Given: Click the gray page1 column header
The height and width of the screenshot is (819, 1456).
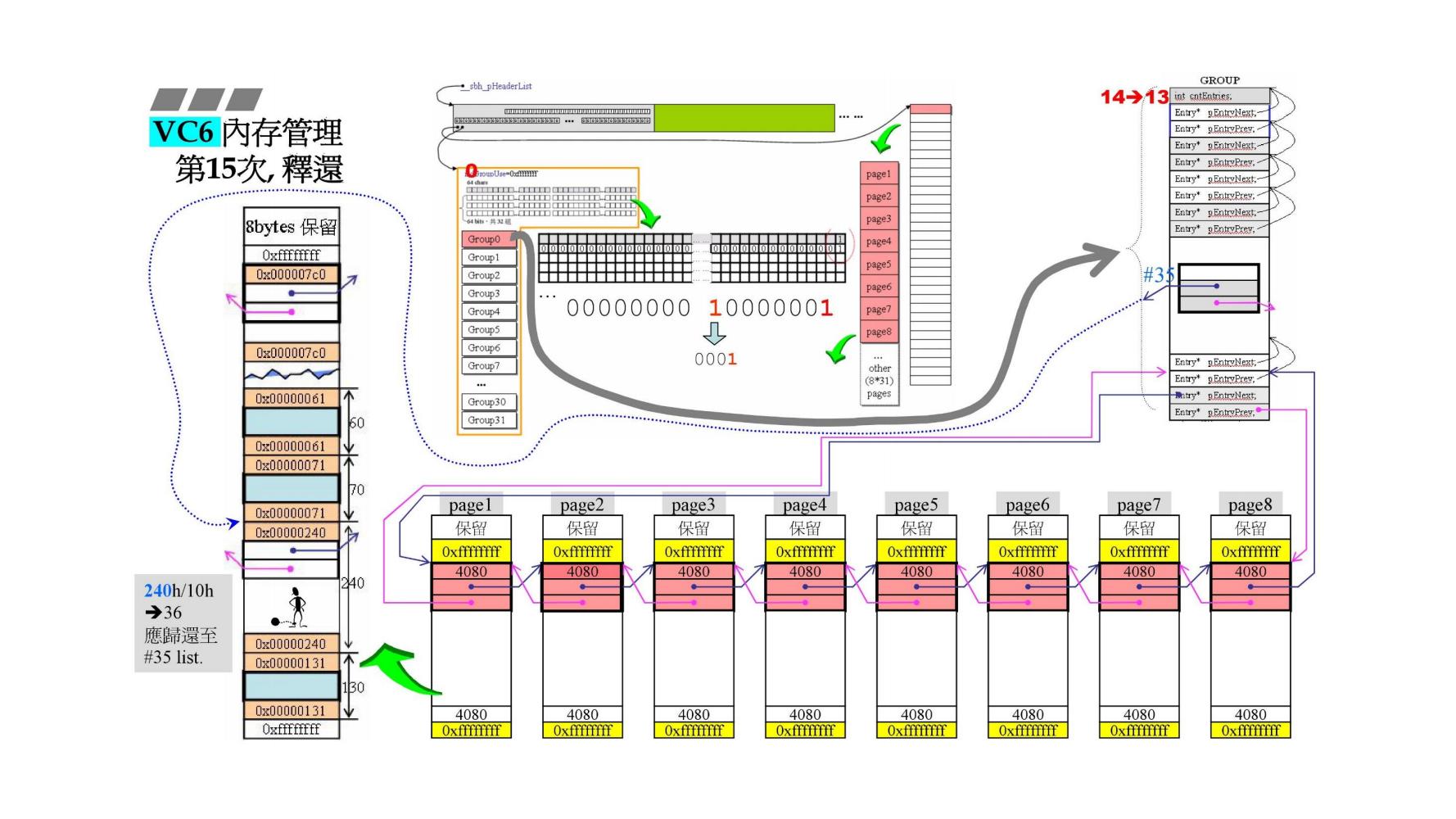Looking at the screenshot, I should pyautogui.click(x=471, y=504).
